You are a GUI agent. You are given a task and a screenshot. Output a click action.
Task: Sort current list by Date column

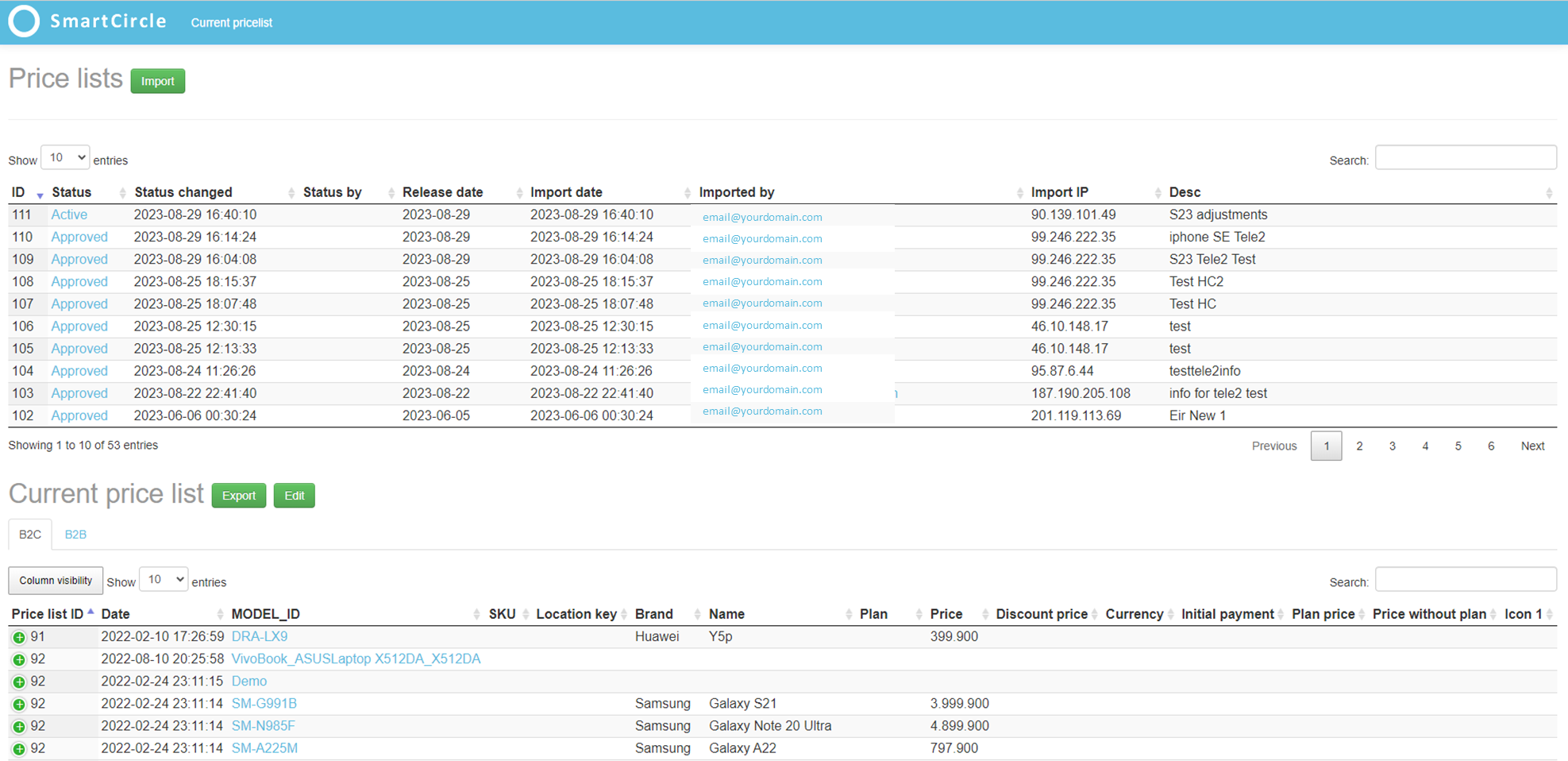click(163, 614)
